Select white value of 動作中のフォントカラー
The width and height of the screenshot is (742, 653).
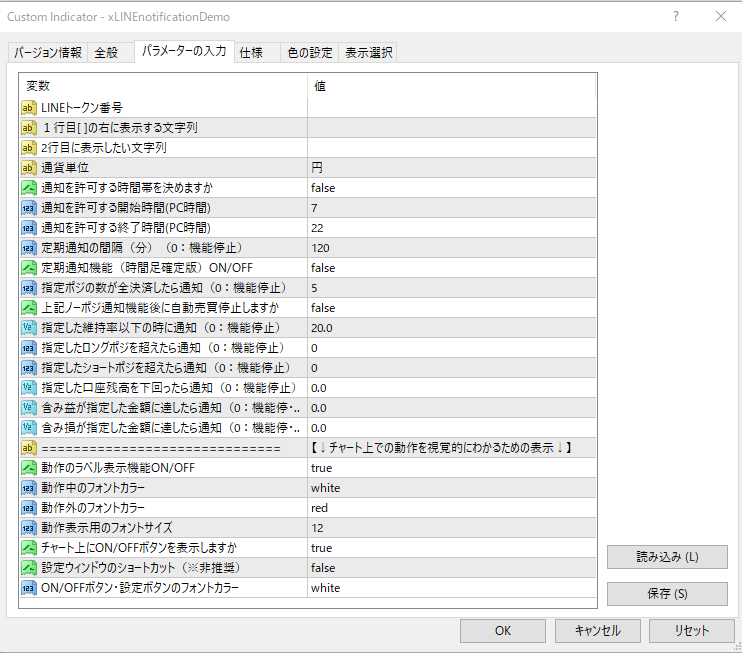coord(452,488)
